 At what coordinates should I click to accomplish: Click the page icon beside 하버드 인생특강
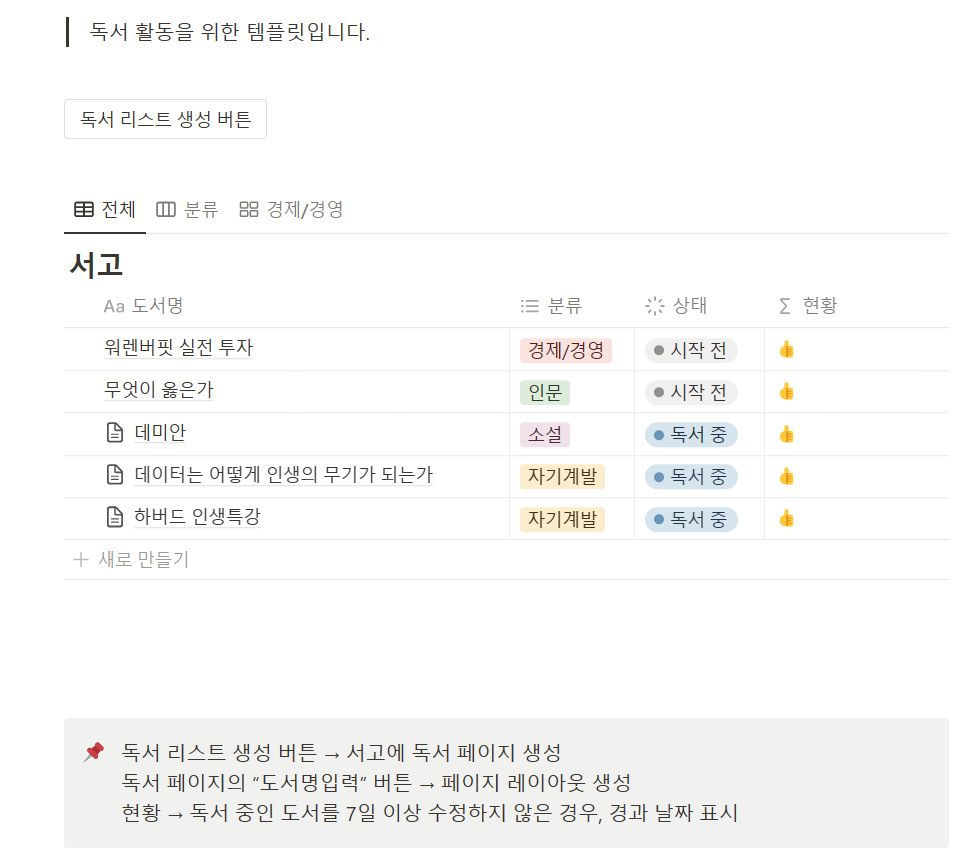click(115, 518)
